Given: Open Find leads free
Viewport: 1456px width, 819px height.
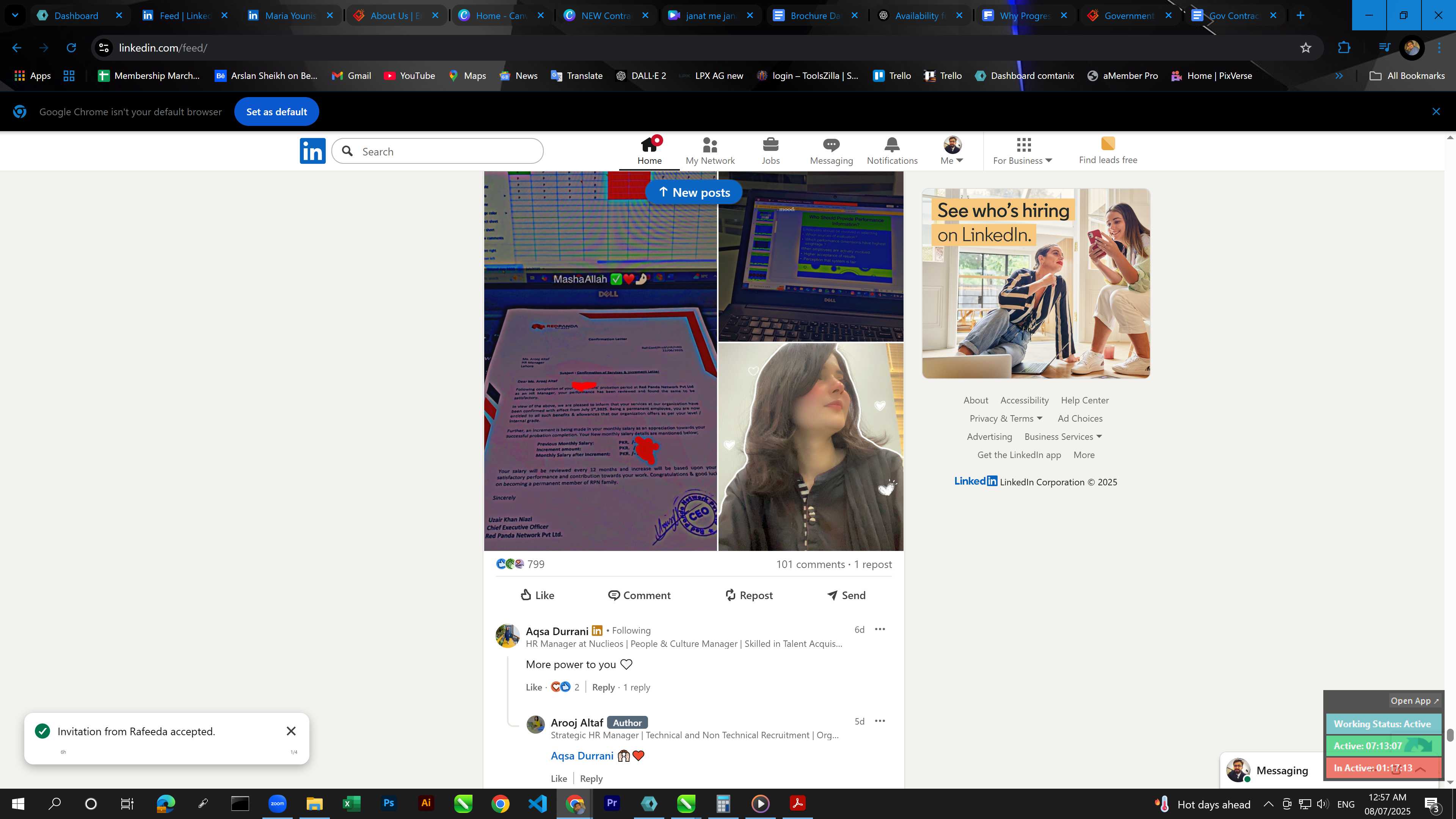Looking at the screenshot, I should pos(1108,151).
